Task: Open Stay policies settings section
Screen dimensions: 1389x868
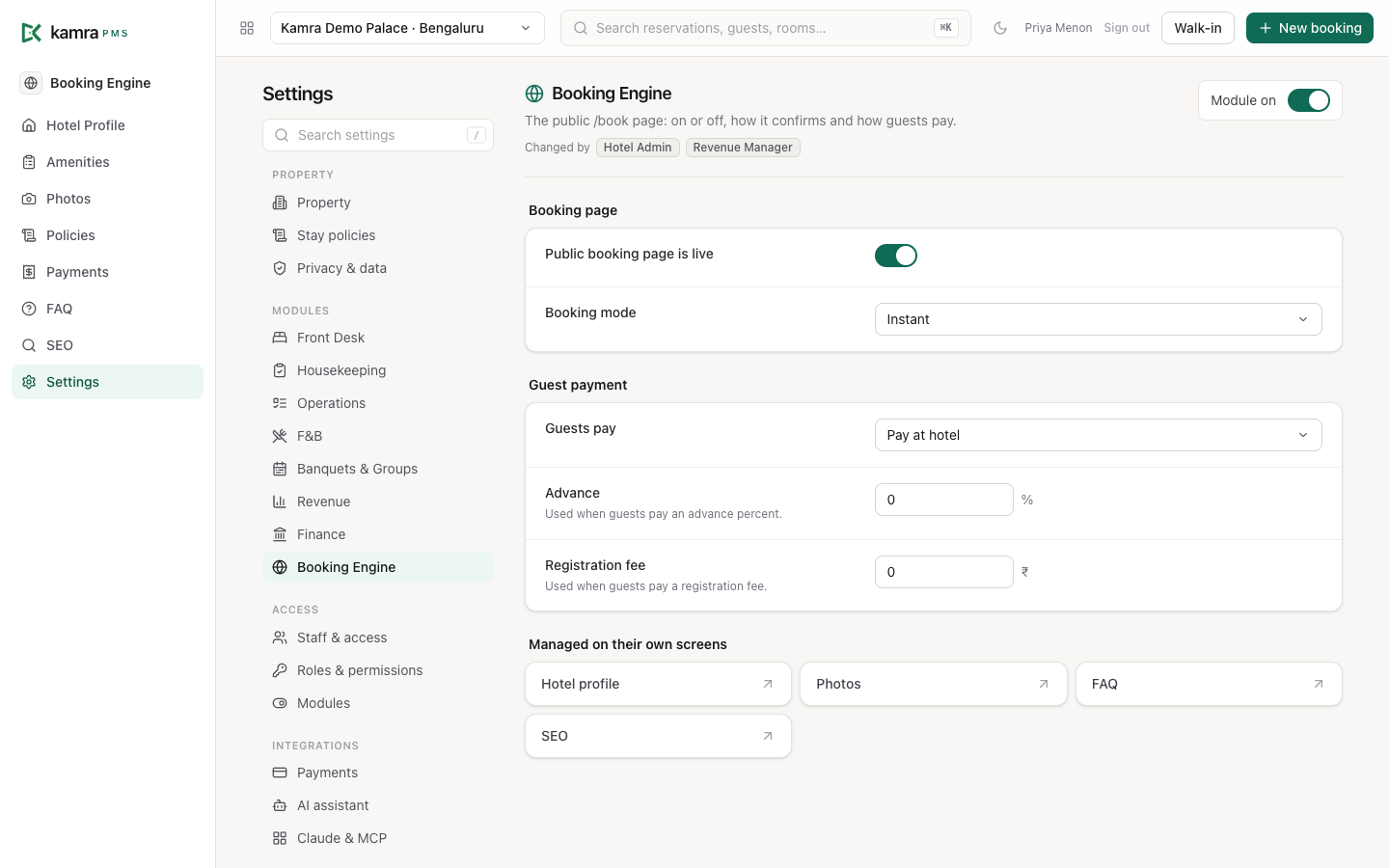Action: [x=378, y=235]
